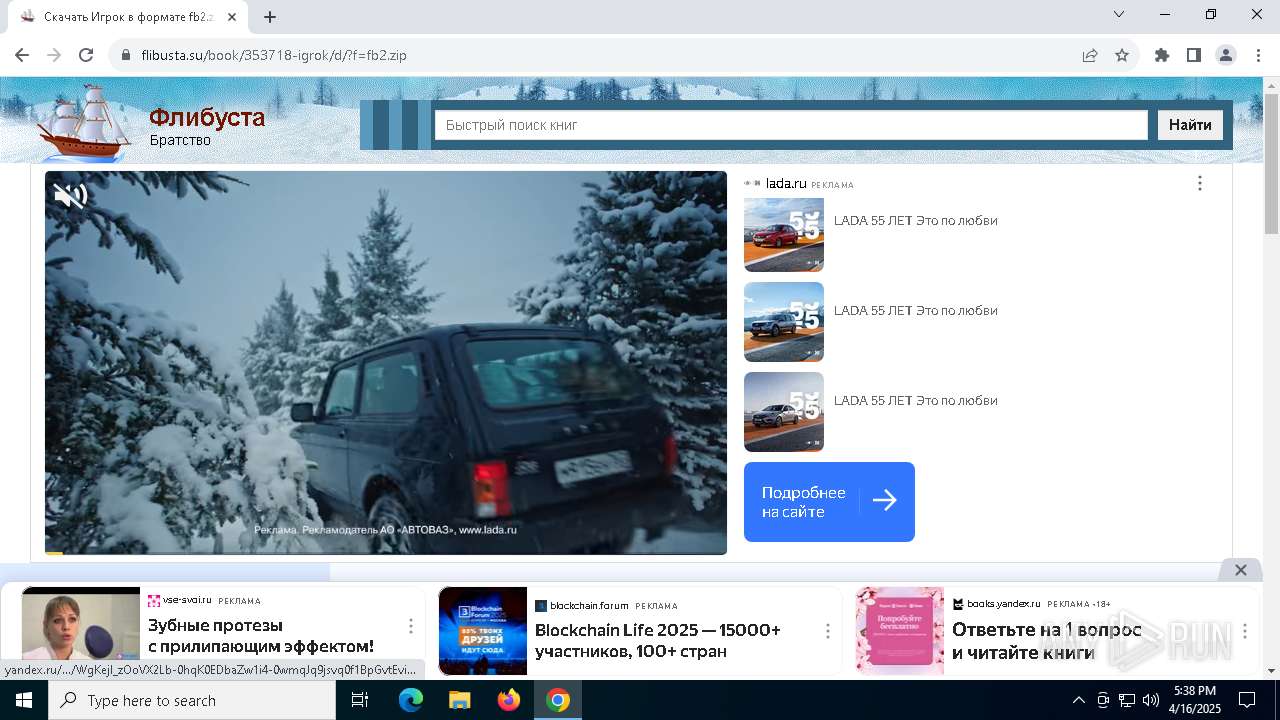
Task: Click the dental prosthesis ad video thumbnail
Action: click(81, 625)
